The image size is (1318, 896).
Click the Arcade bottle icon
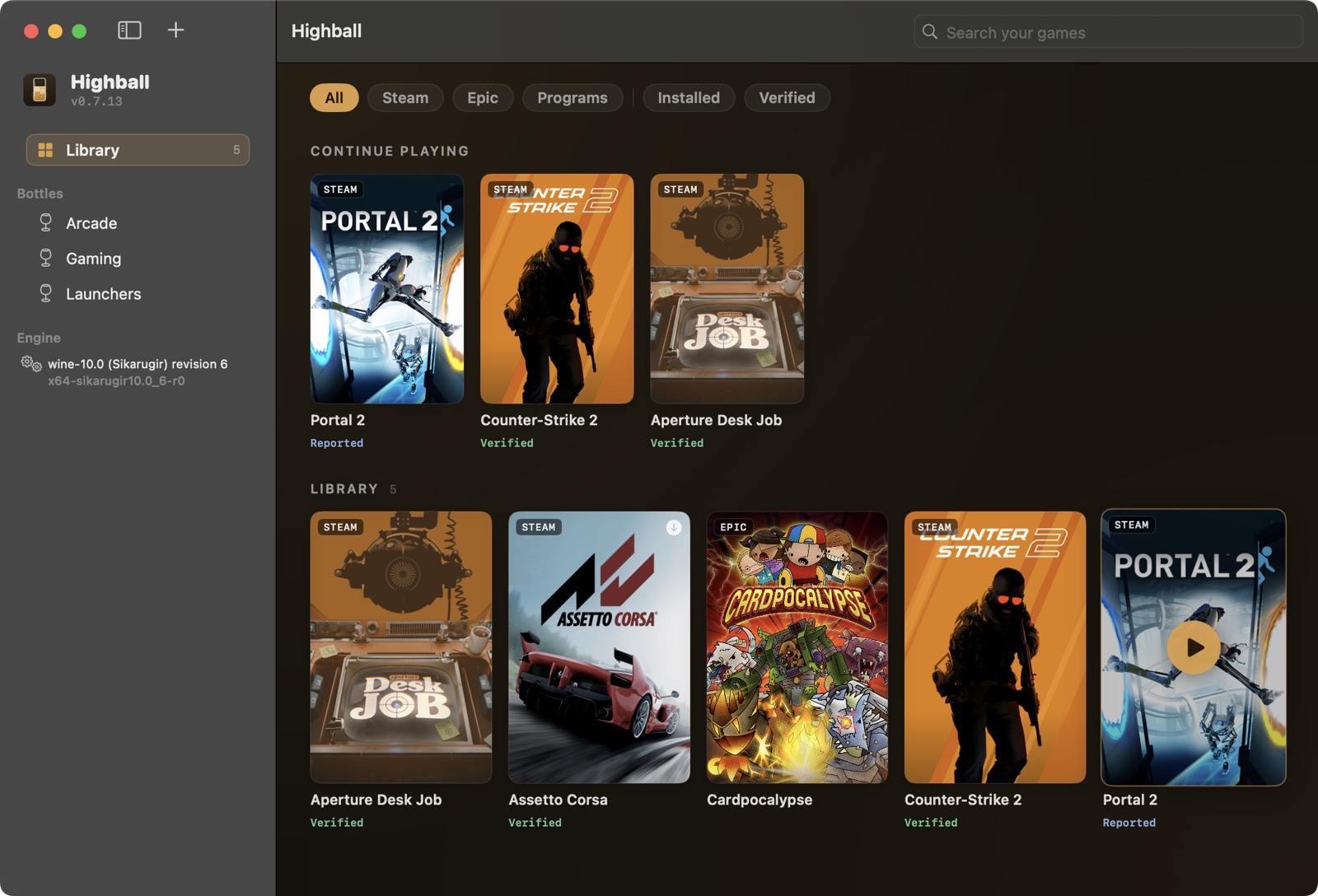click(46, 222)
